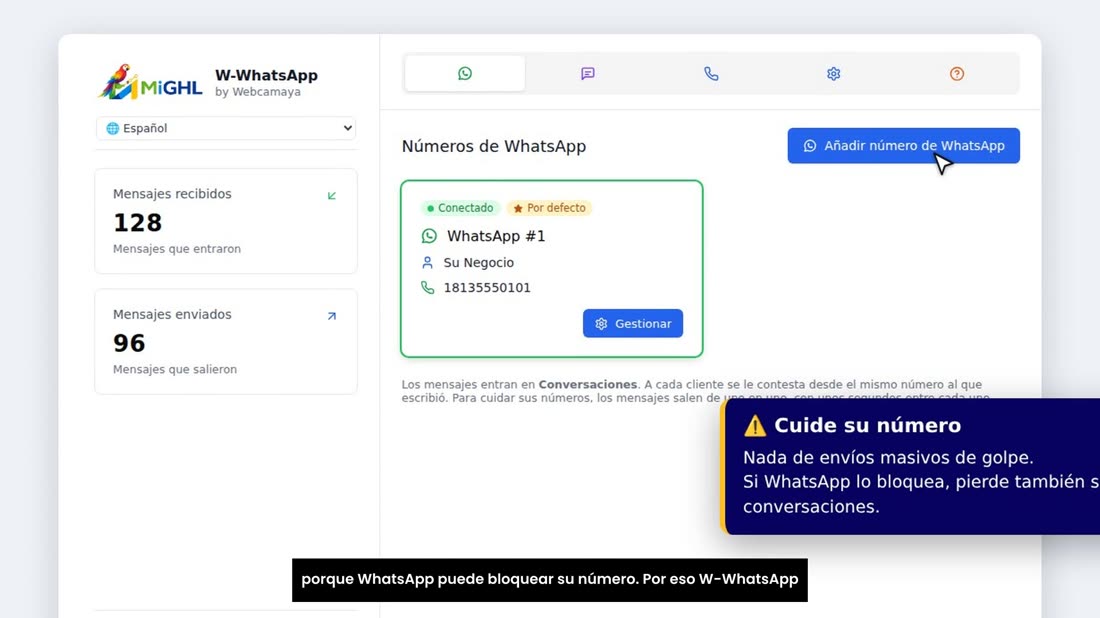Click the 'Mensajes que salieron' caption
This screenshot has height=618, width=1100.
(175, 370)
